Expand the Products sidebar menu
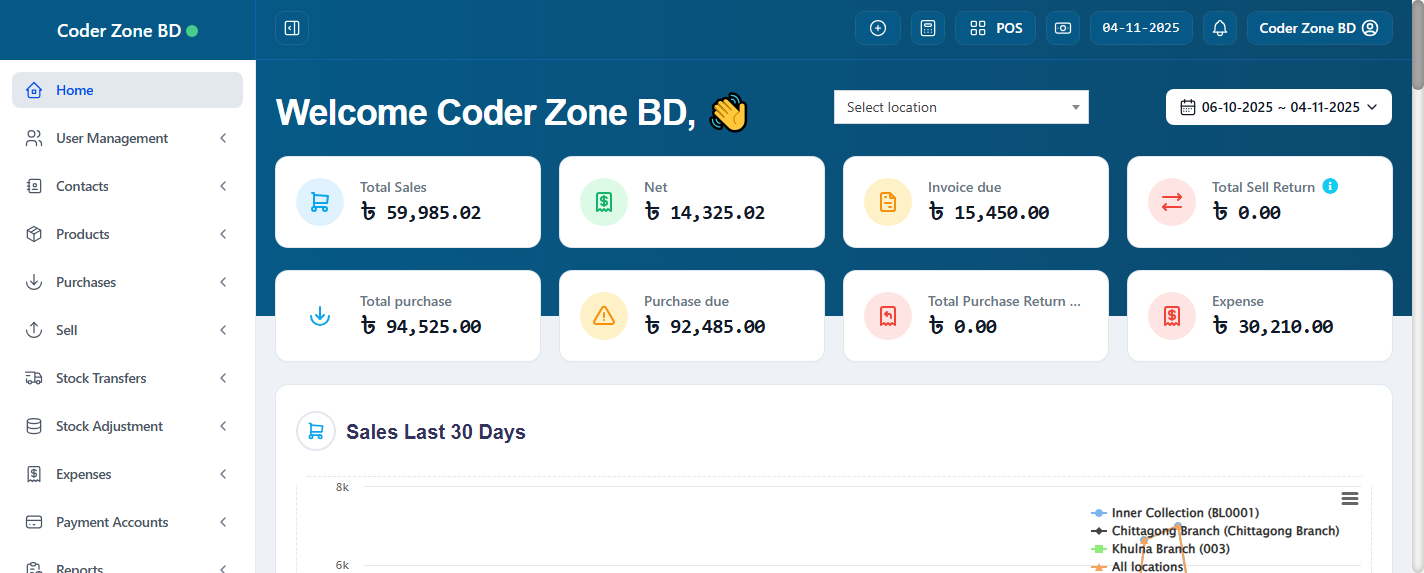 [x=127, y=234]
